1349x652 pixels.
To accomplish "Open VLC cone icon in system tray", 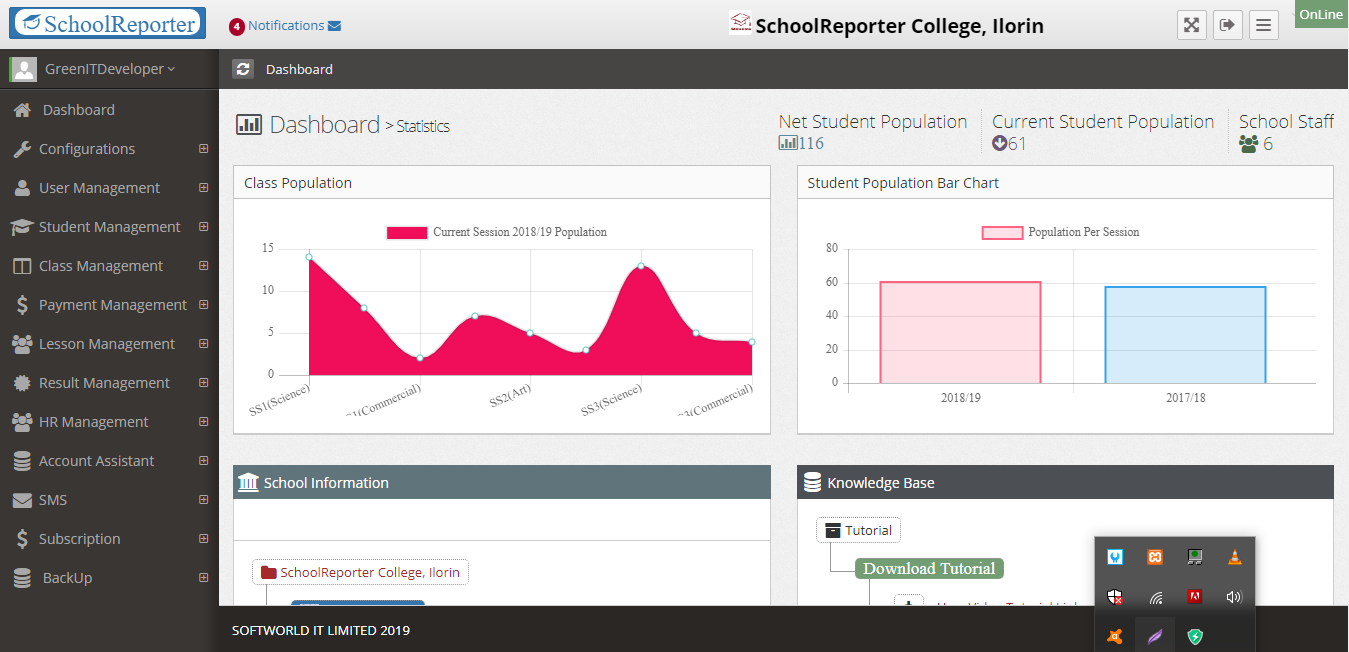I will [1235, 557].
